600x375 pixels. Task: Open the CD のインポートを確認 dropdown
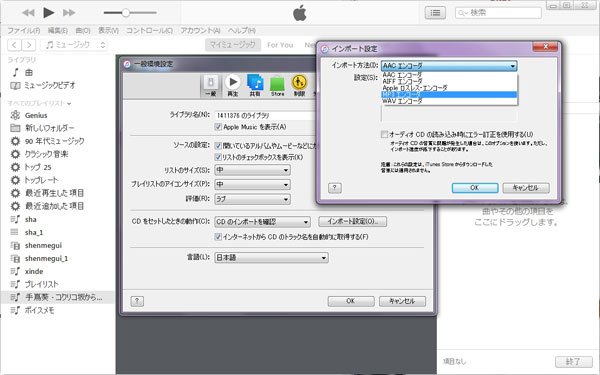[262, 222]
